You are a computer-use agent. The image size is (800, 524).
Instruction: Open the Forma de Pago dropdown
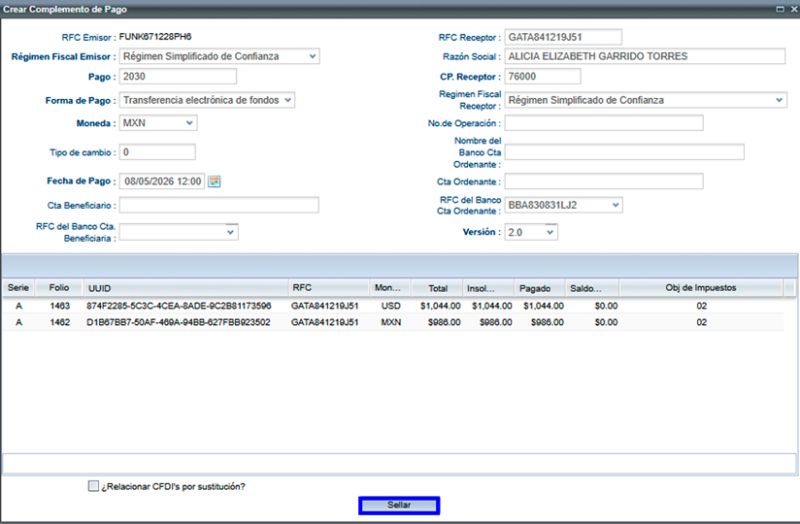click(x=288, y=100)
